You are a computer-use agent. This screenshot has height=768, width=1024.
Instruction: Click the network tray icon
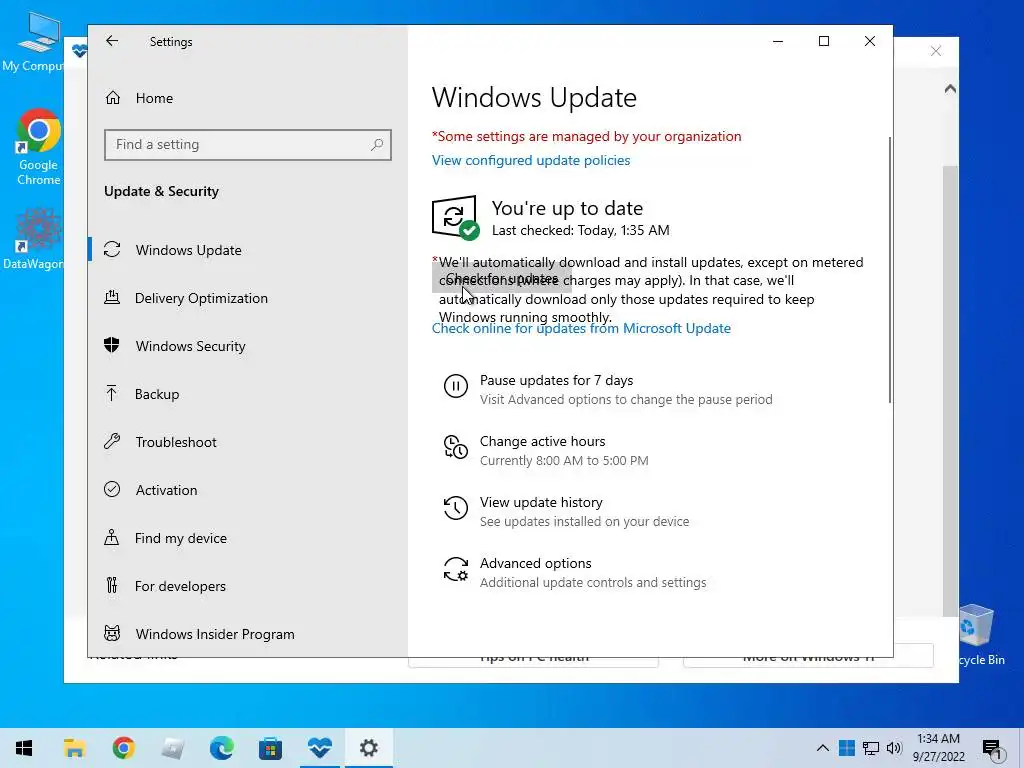click(x=871, y=748)
